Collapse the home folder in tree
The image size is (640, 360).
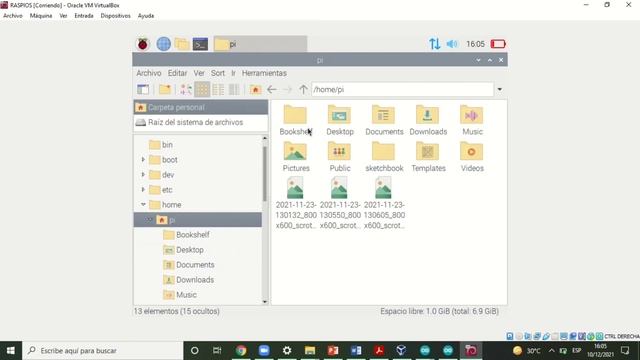coord(143,204)
